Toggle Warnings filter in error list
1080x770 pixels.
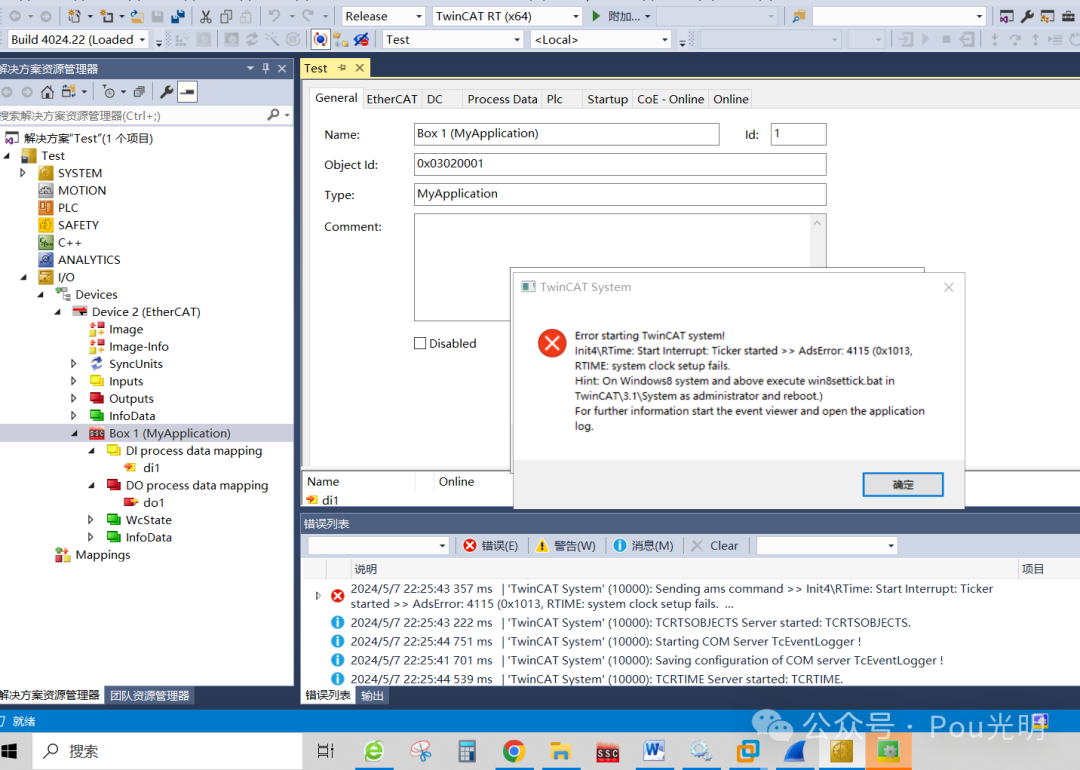tap(566, 545)
